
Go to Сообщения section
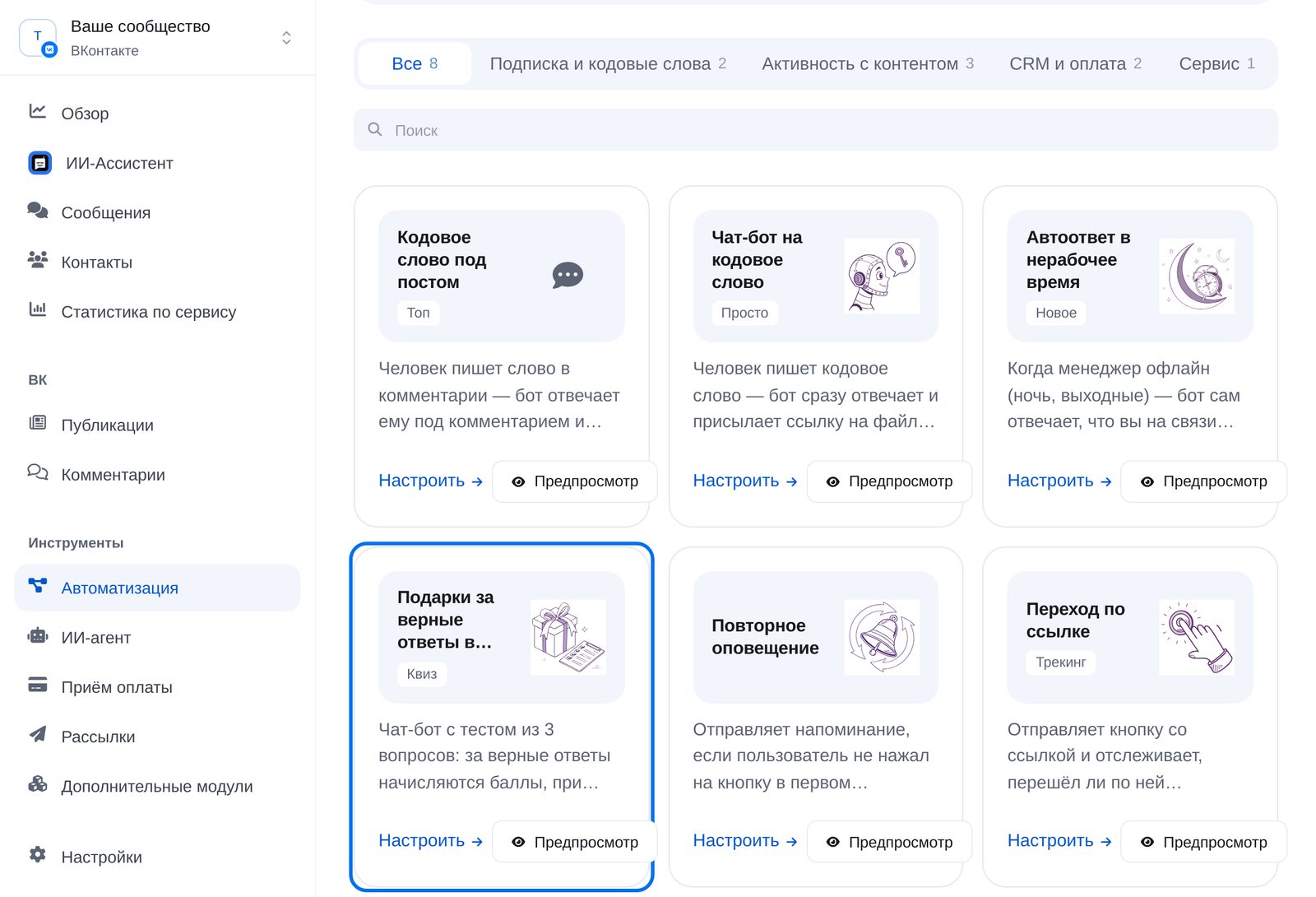tap(157, 212)
